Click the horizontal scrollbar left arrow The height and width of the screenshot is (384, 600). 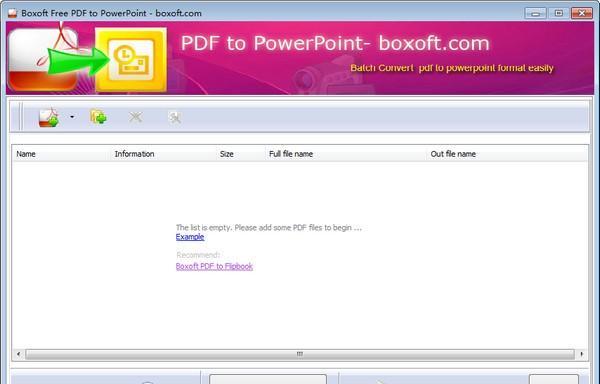click(18, 354)
